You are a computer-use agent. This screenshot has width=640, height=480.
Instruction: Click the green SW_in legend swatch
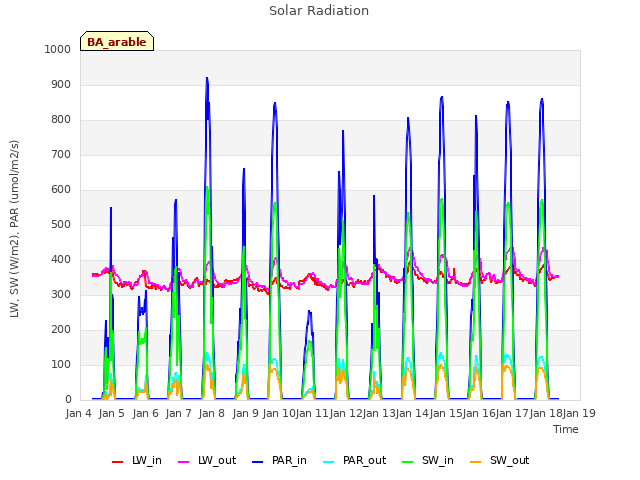click(408, 462)
